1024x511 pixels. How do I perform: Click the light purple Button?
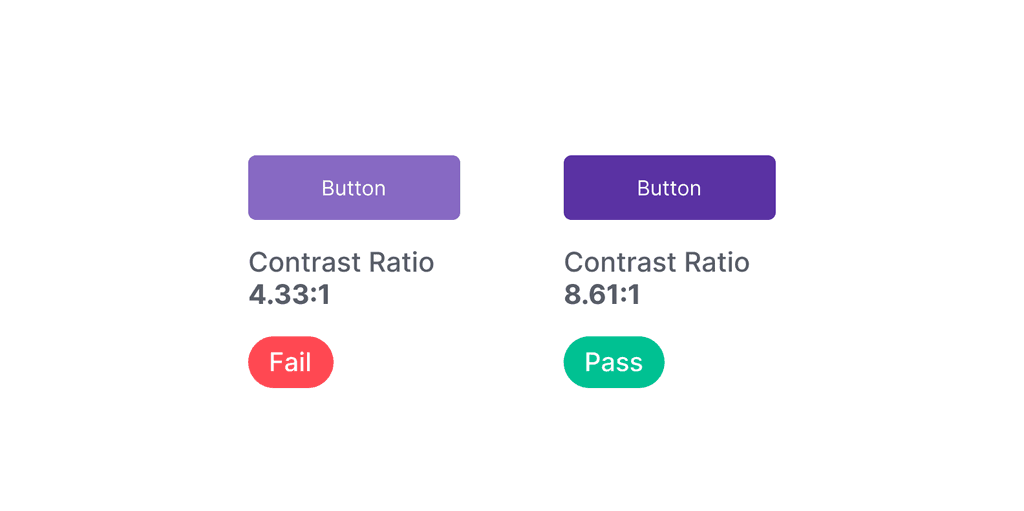(354, 188)
